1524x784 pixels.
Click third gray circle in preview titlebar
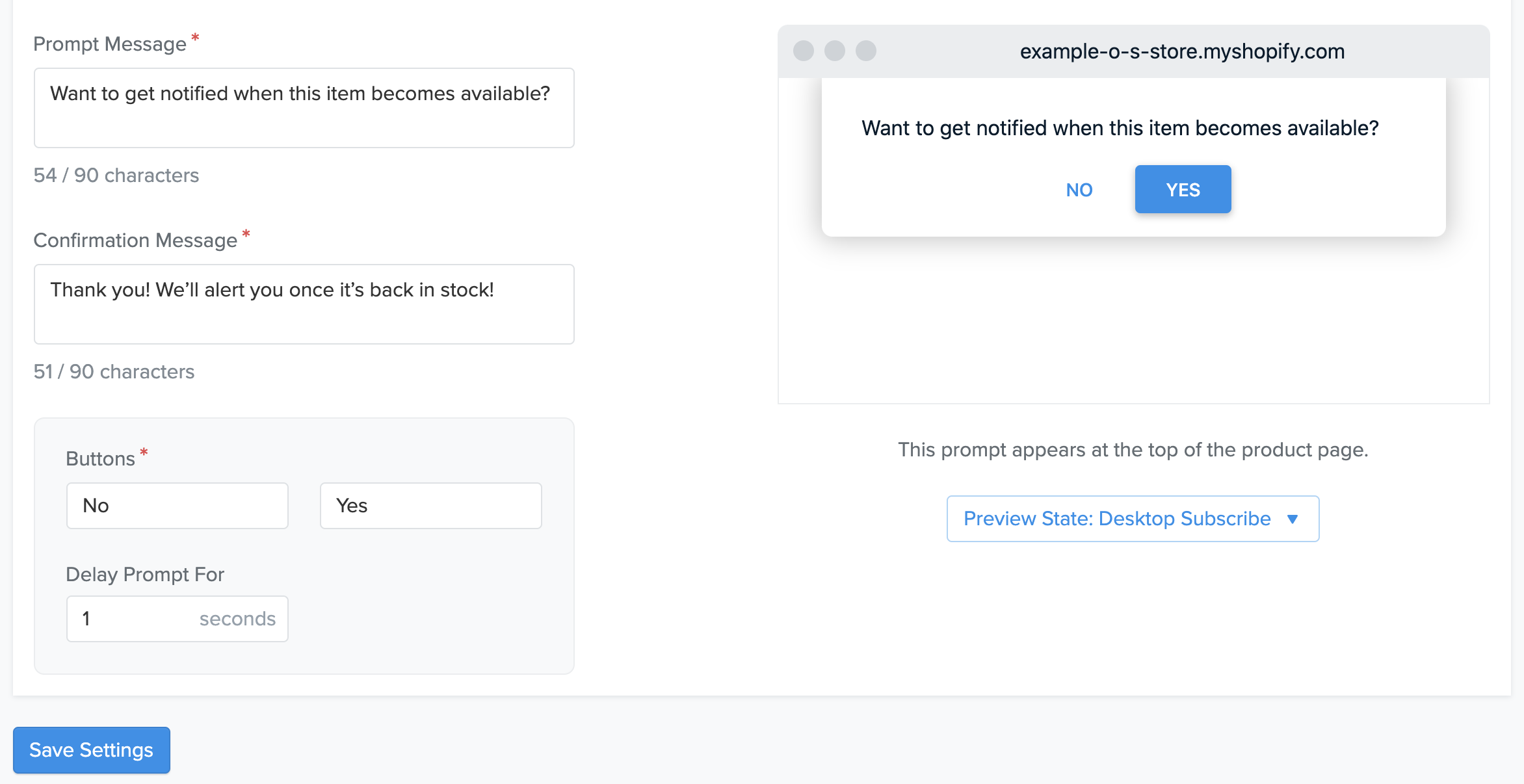[x=865, y=51]
